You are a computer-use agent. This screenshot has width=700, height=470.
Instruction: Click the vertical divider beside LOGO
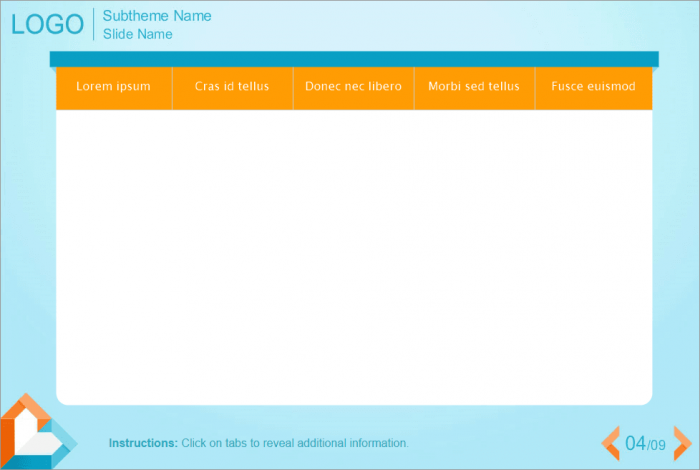pos(94,25)
